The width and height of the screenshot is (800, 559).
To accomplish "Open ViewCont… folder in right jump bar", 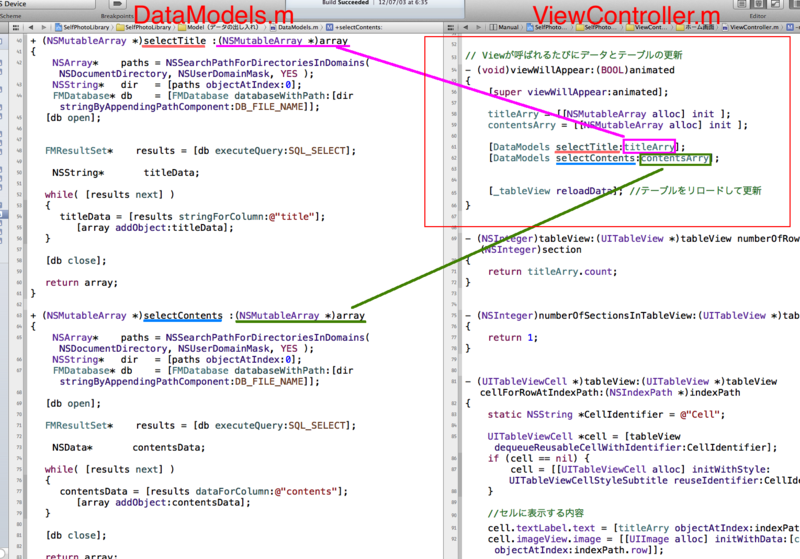I will coord(646,27).
